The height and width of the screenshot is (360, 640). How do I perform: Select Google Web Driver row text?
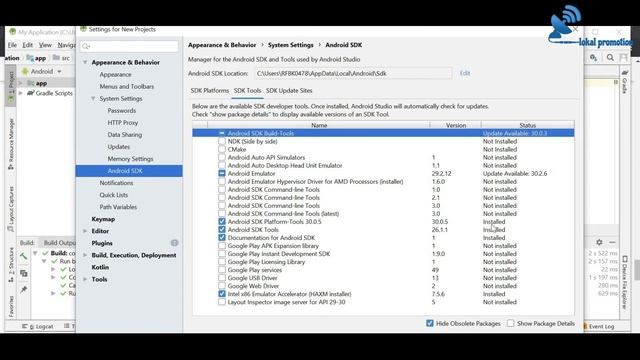tap(253, 286)
